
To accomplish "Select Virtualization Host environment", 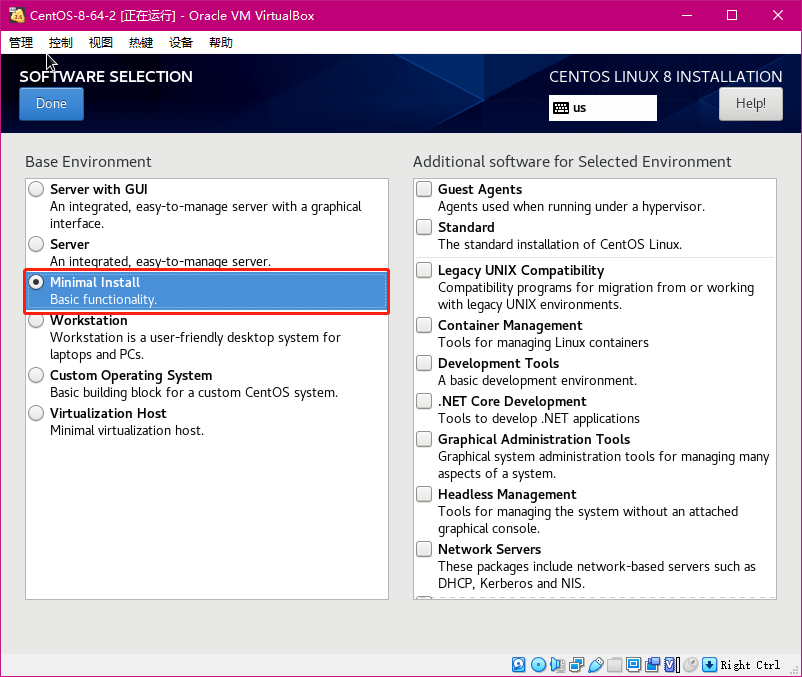I will [36, 413].
